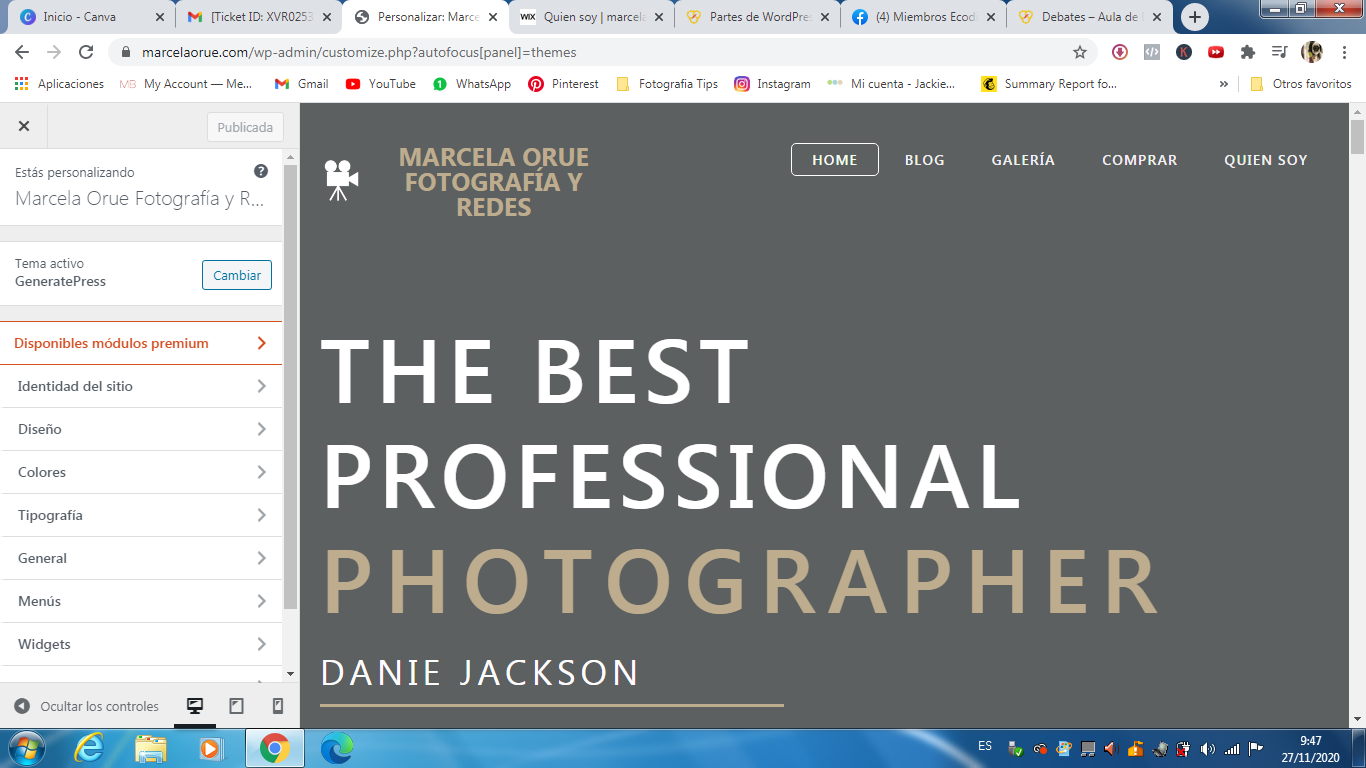Image resolution: width=1366 pixels, height=768 pixels.
Task: Open the Instagram bookmark
Action: [x=772, y=84]
